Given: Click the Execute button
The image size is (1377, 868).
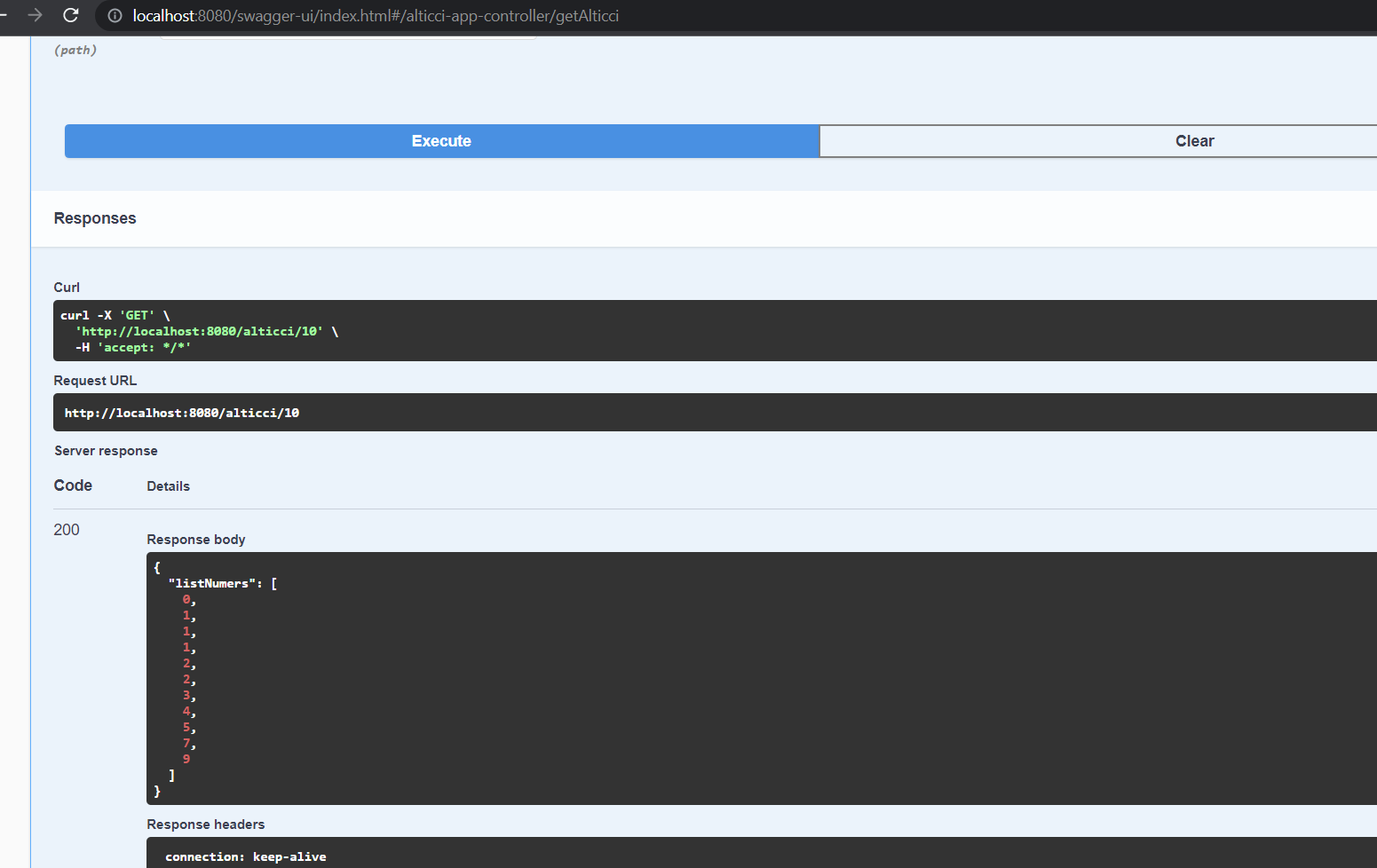Looking at the screenshot, I should 441,140.
